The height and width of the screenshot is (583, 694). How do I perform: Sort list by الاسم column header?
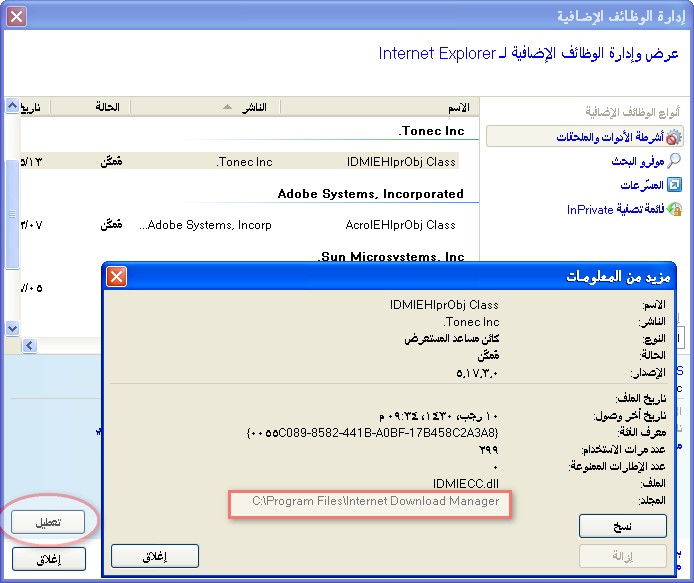pos(459,108)
